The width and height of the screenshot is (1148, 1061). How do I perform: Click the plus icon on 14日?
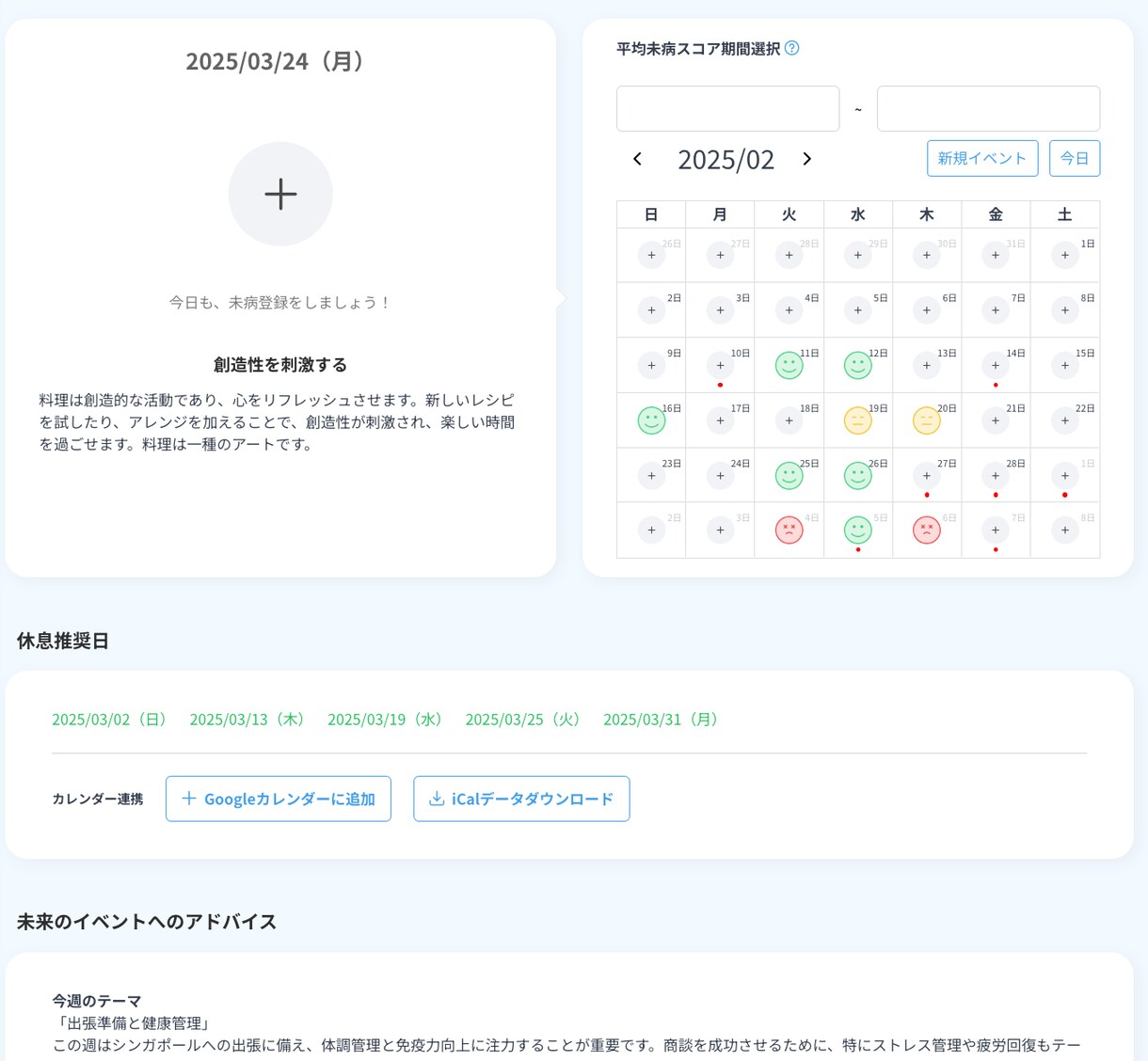point(996,365)
